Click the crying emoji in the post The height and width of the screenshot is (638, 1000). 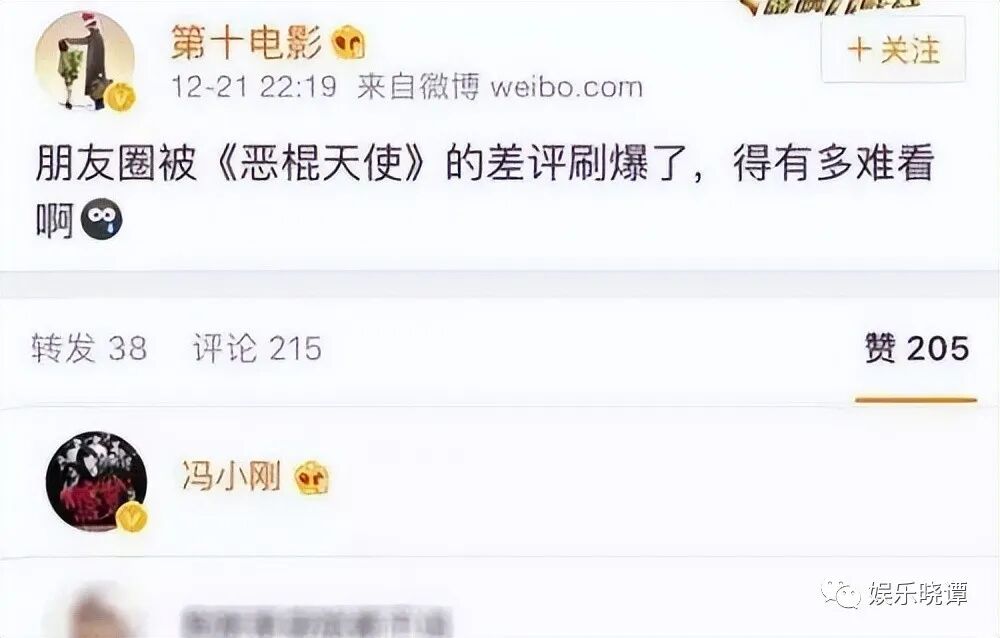click(x=101, y=219)
